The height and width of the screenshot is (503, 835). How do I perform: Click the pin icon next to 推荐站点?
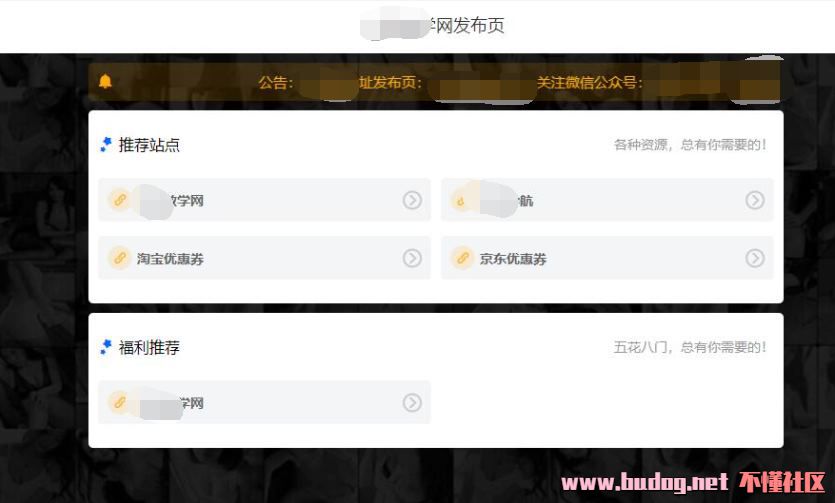click(x=107, y=144)
